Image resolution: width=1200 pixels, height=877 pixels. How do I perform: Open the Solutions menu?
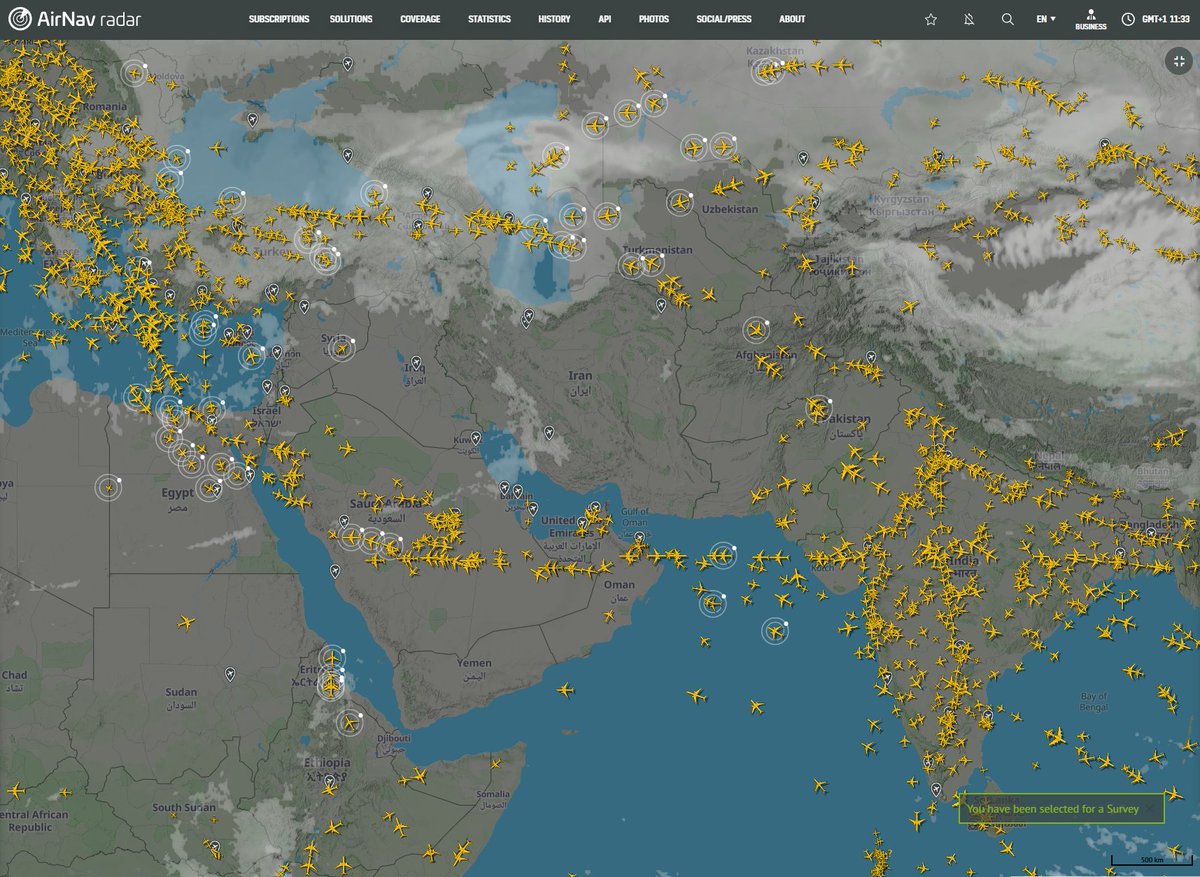tap(351, 19)
